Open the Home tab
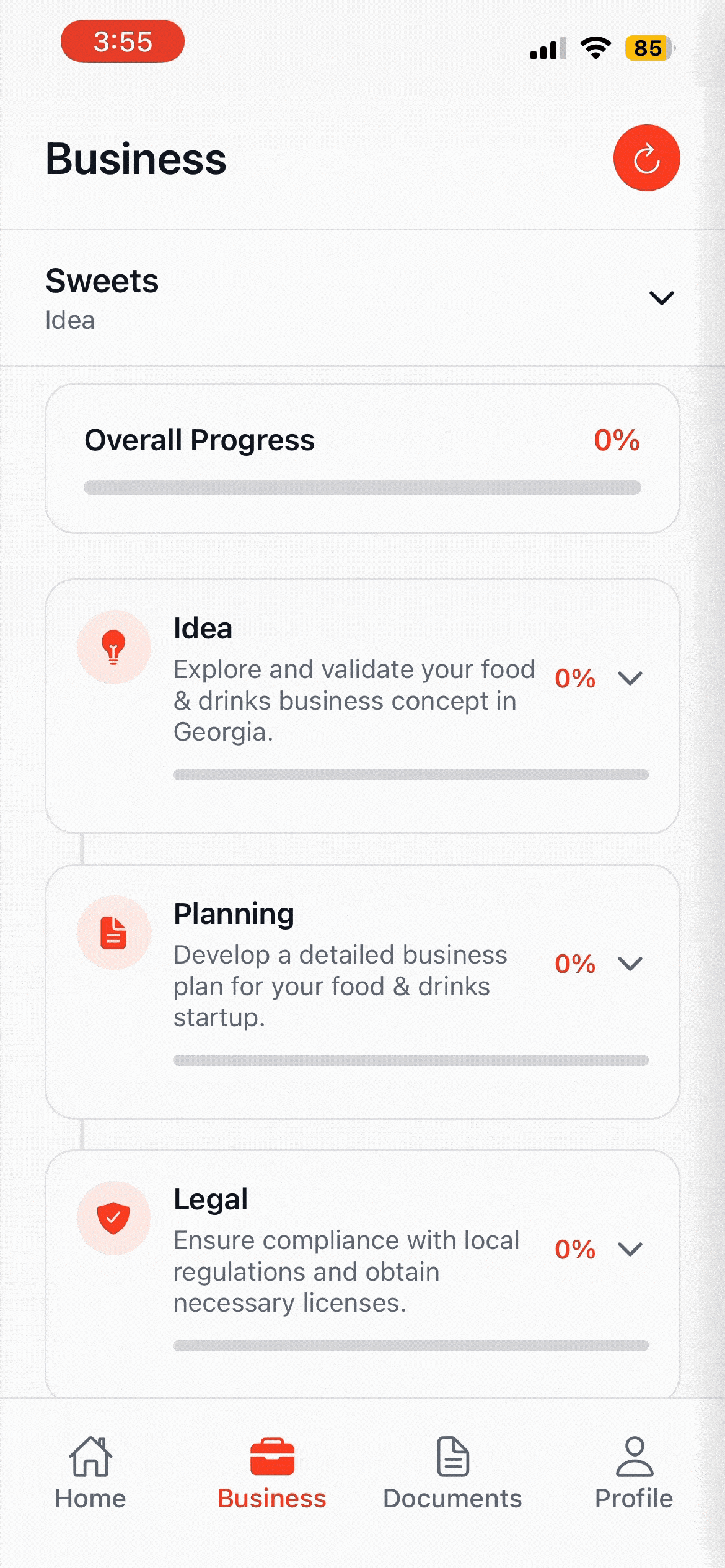This screenshot has height=1568, width=725. [90, 1474]
